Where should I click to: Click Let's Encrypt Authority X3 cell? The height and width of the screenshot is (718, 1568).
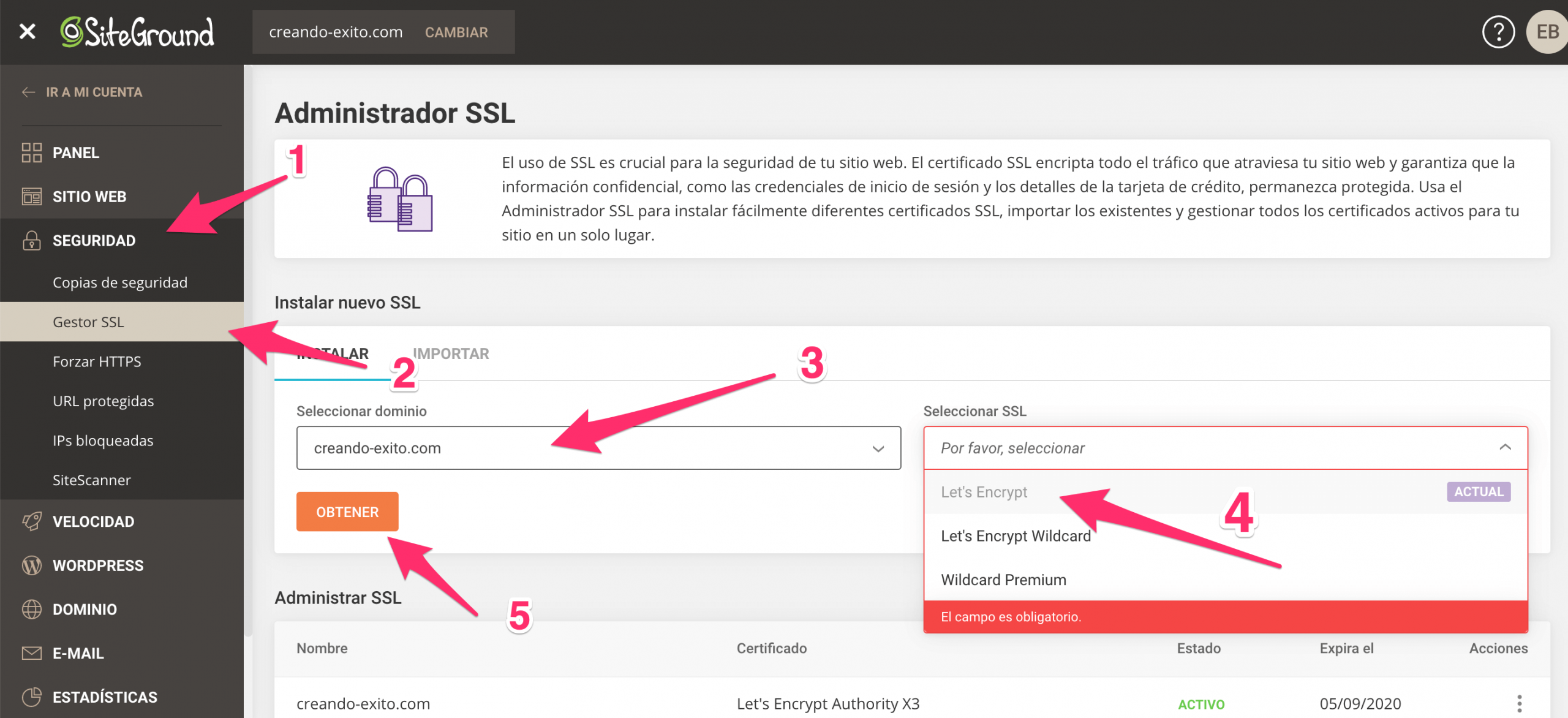click(x=828, y=703)
